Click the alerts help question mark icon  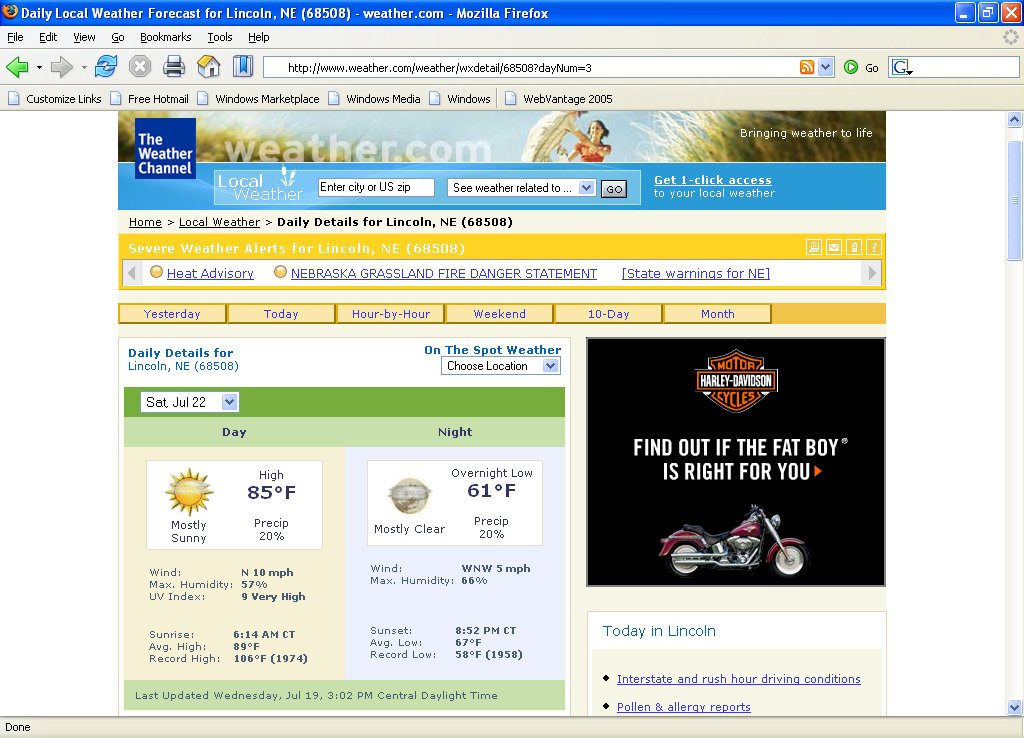coord(874,248)
